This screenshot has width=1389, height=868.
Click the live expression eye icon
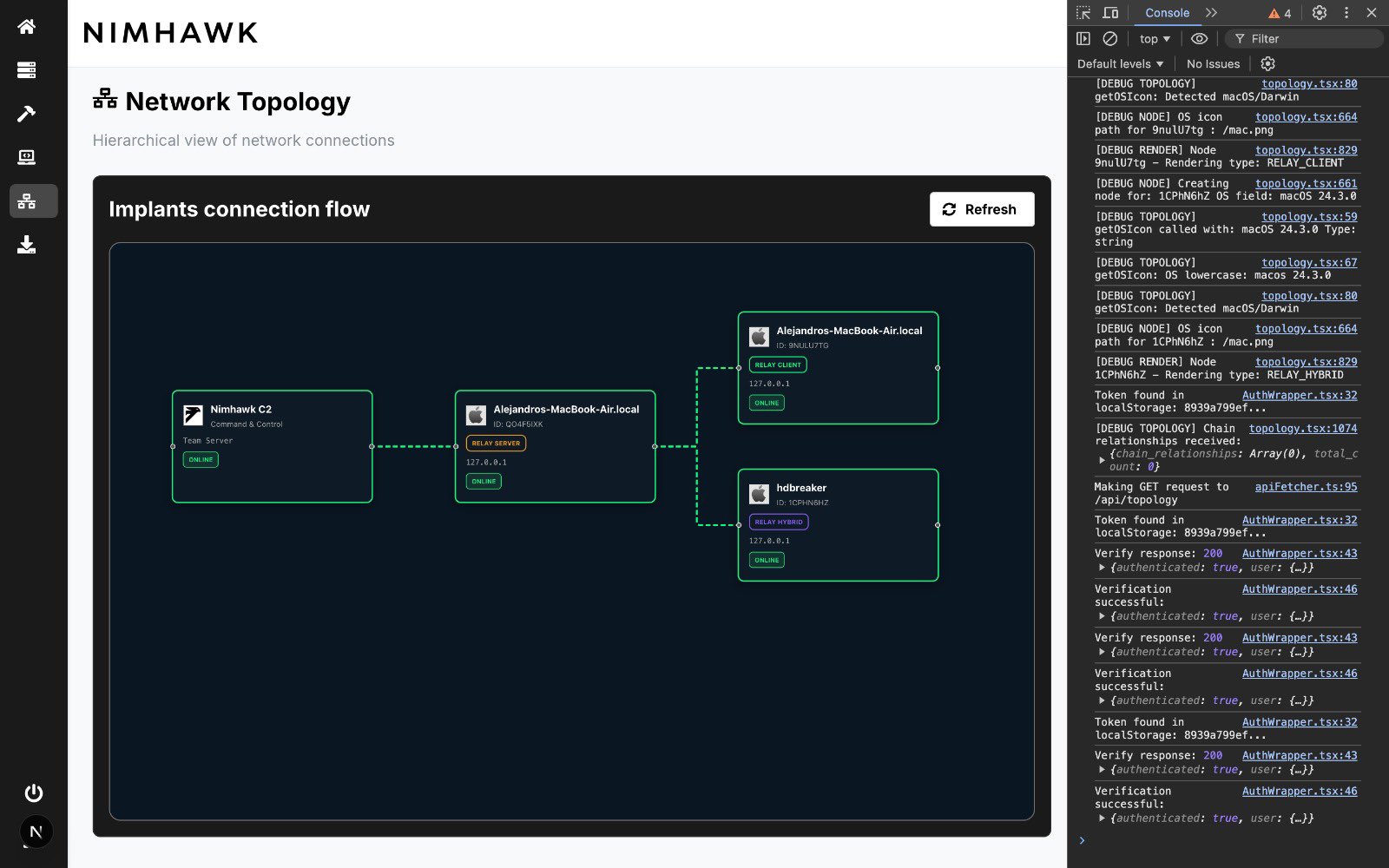pos(1199,38)
